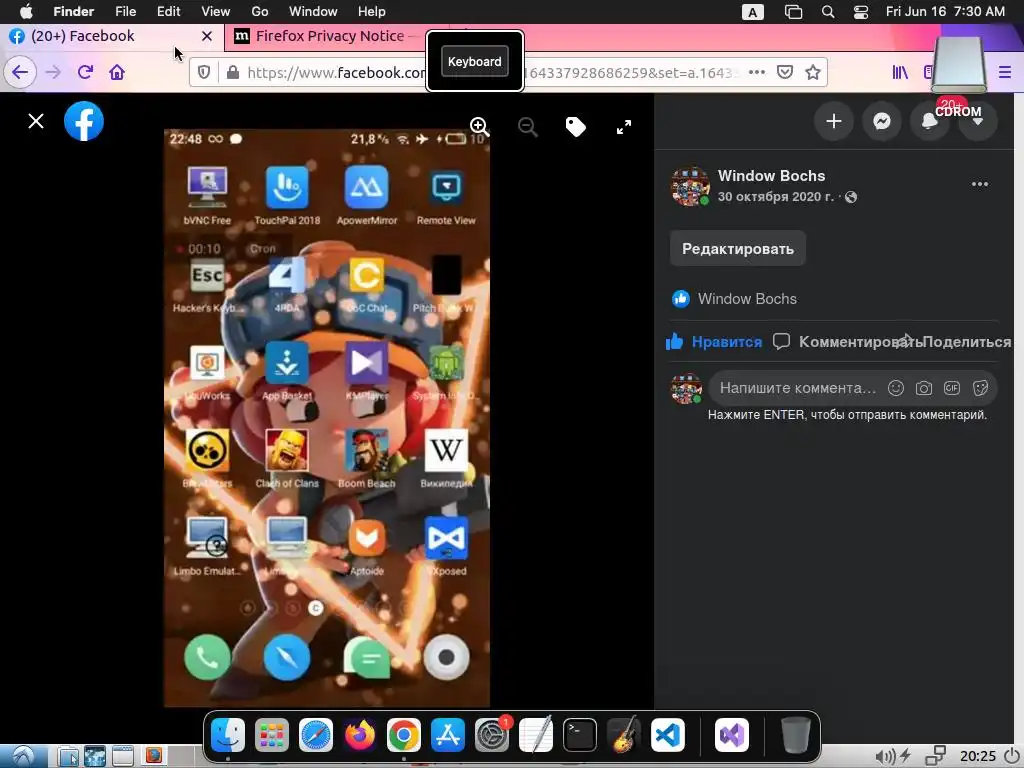1024x768 pixels.
Task: Open Spotlight search in menu bar
Action: 827,12
